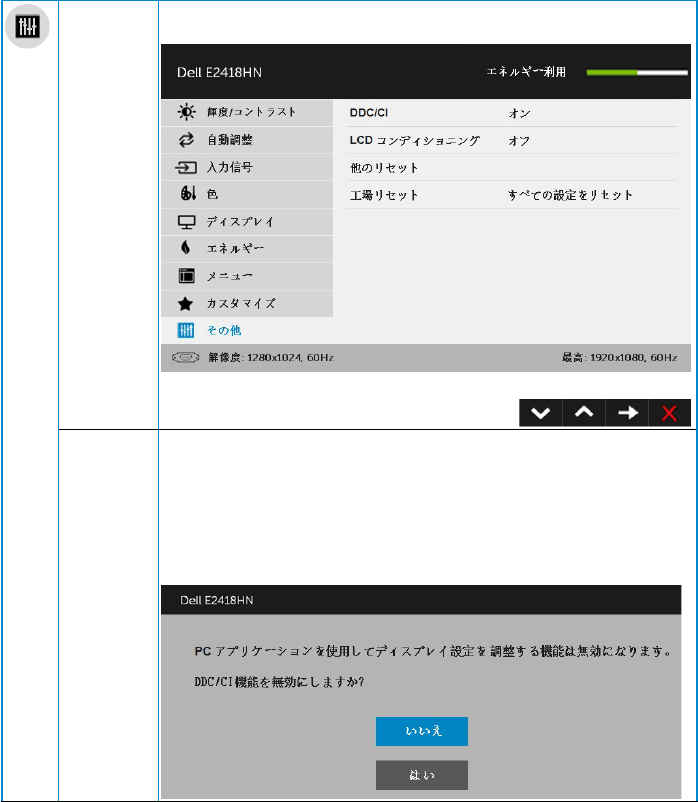
Task: Click the DDC/CI機能を無効にしますか? question text
Action: click(x=279, y=682)
